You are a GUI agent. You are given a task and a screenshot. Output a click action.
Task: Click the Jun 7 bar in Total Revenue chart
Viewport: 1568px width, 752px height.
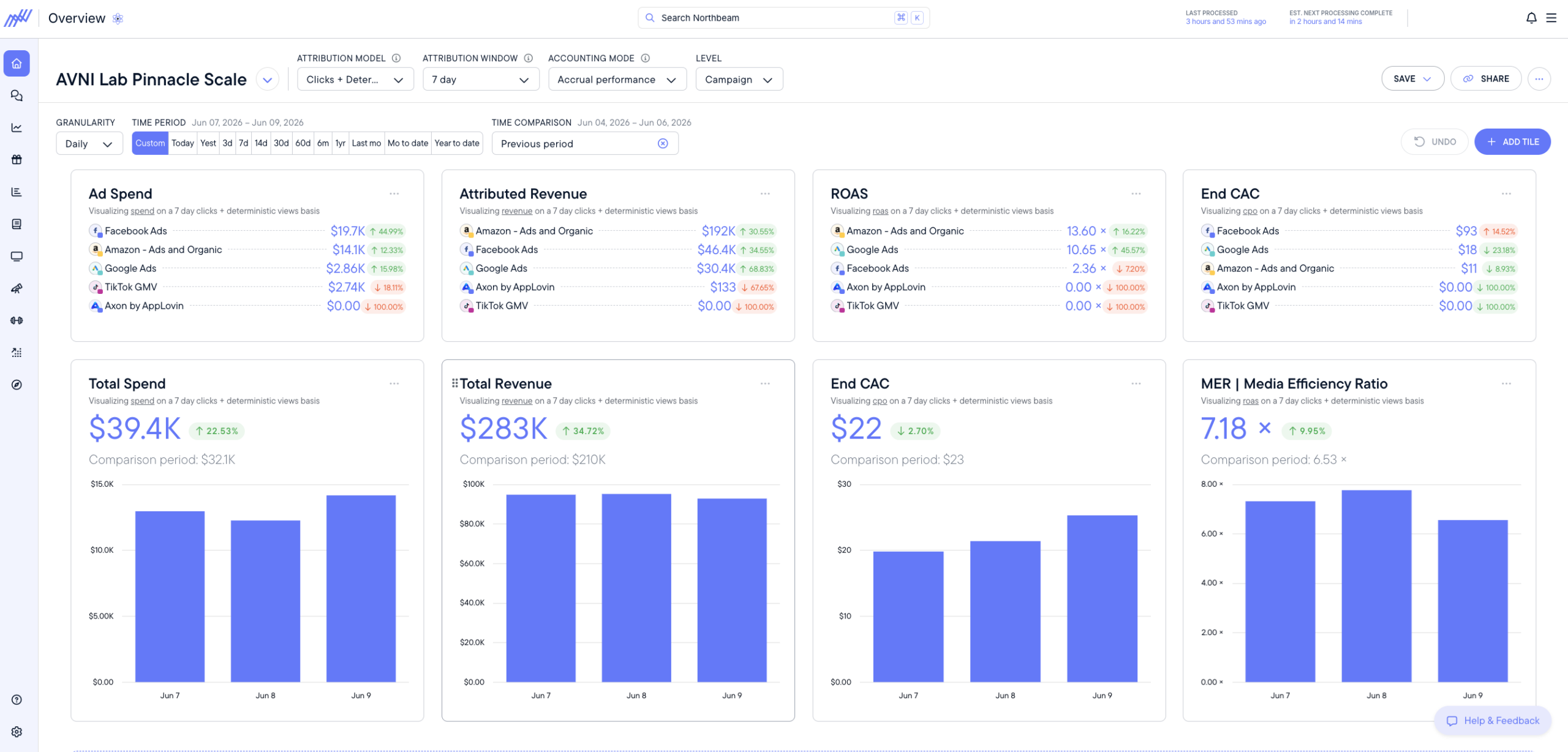(541, 588)
